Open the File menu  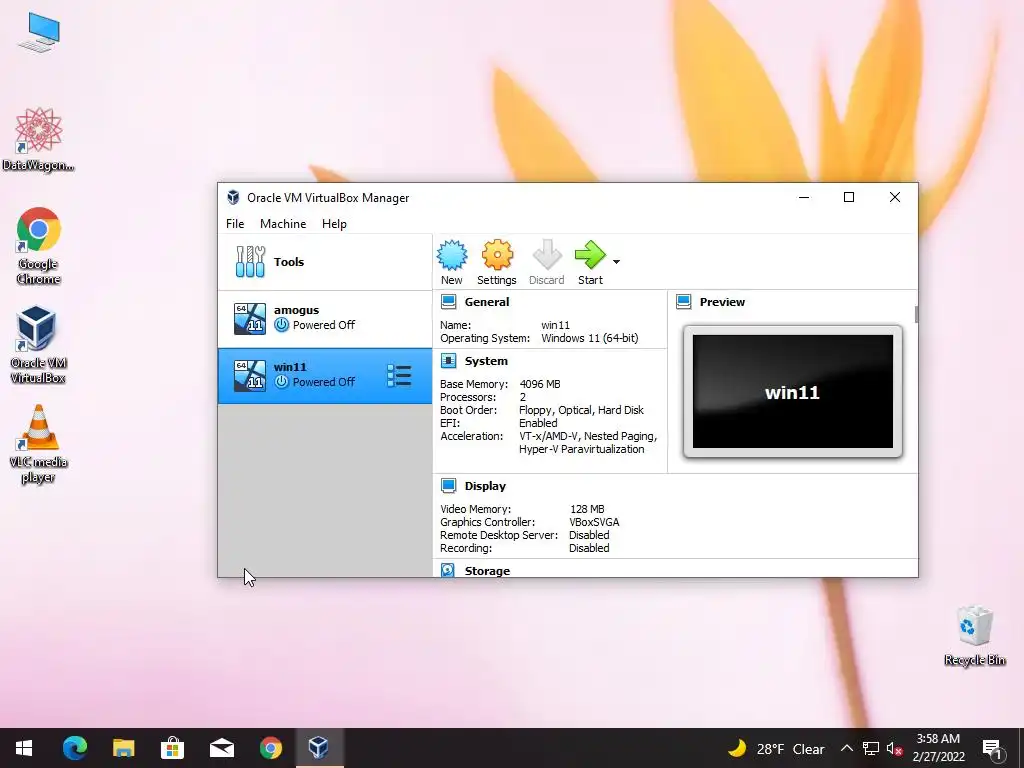(x=235, y=224)
